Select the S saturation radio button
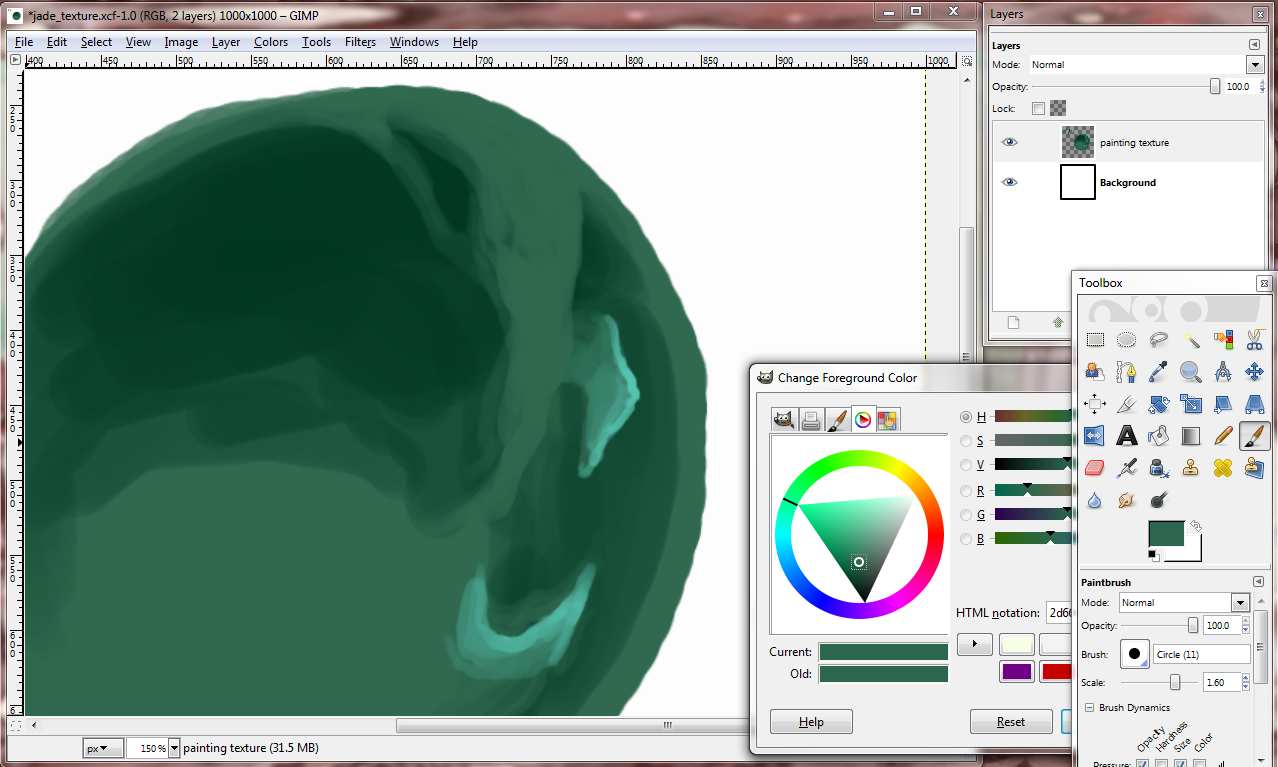This screenshot has height=767, width=1278. point(966,441)
